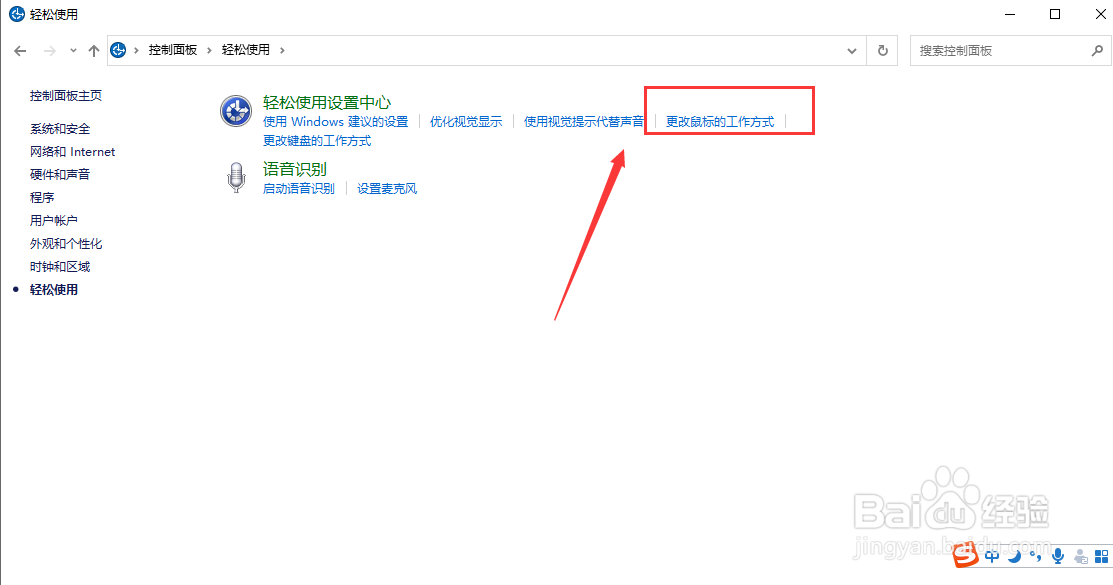Refresh the current Control Panel page

(x=881, y=50)
